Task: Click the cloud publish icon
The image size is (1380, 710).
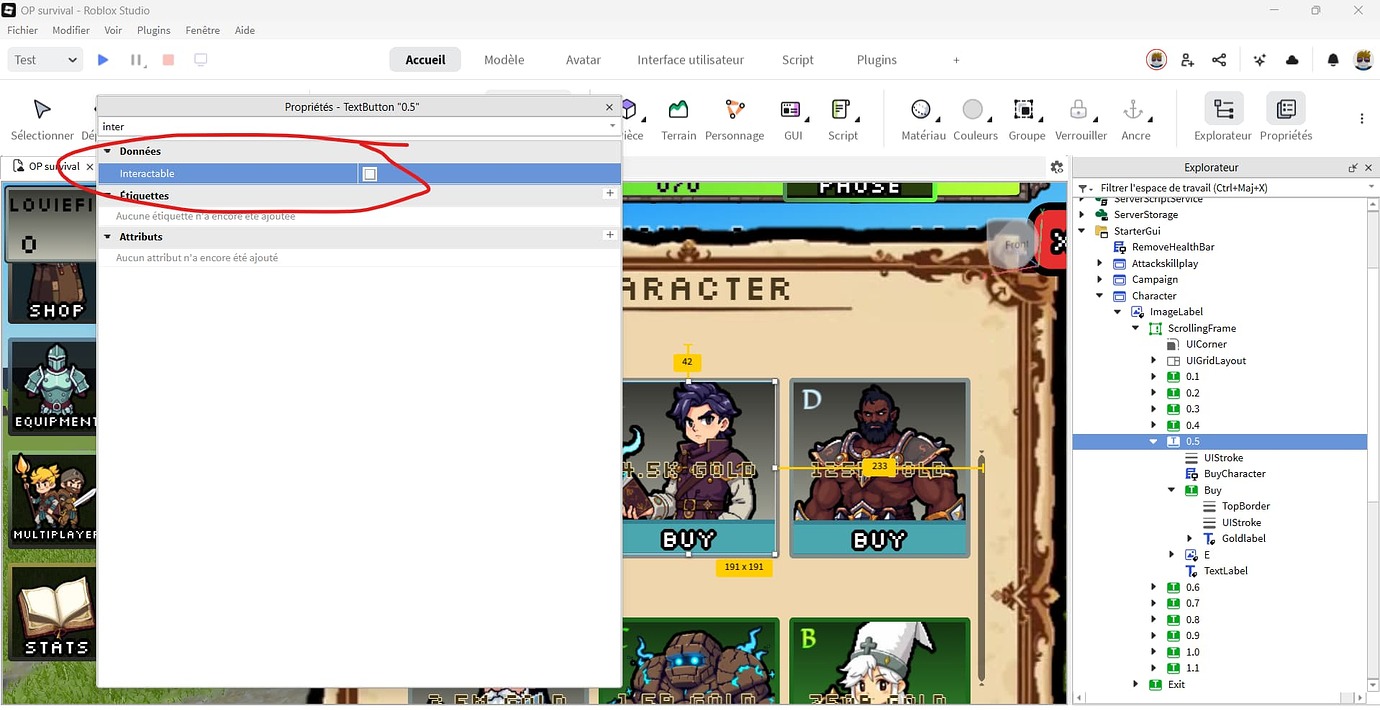Action: 1292,60
